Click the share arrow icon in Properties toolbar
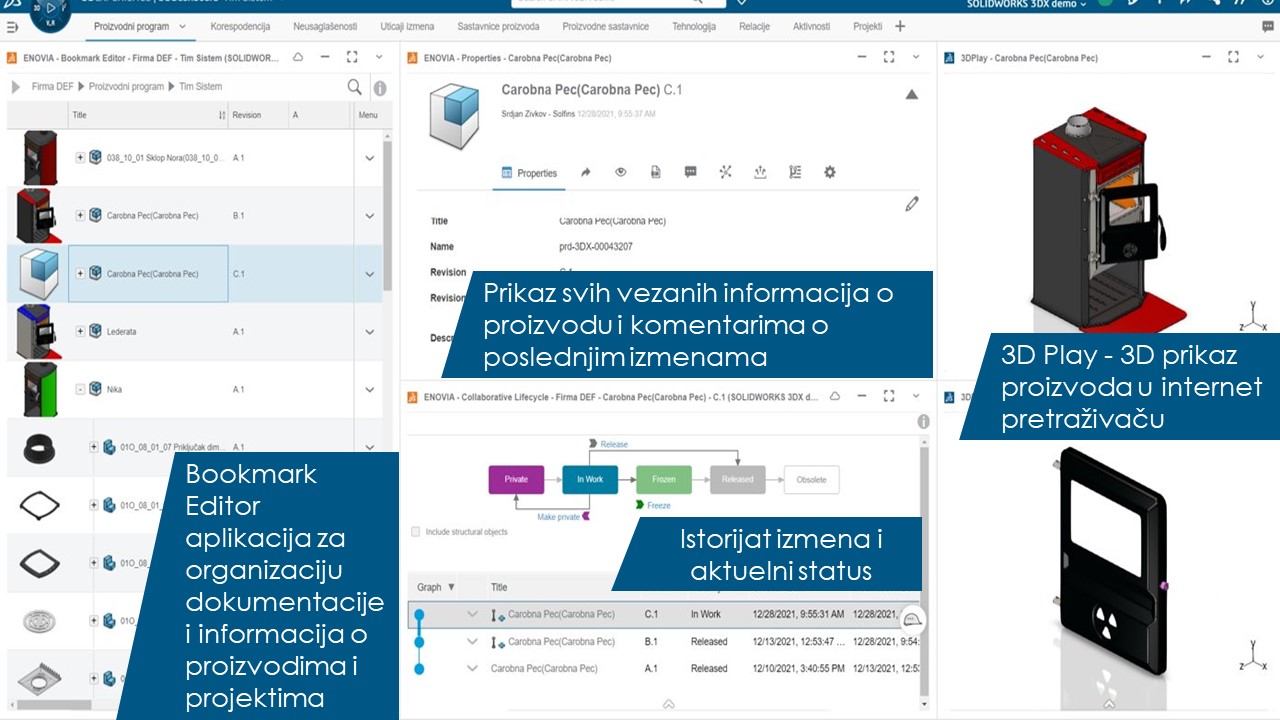This screenshot has width=1280, height=720. click(585, 172)
